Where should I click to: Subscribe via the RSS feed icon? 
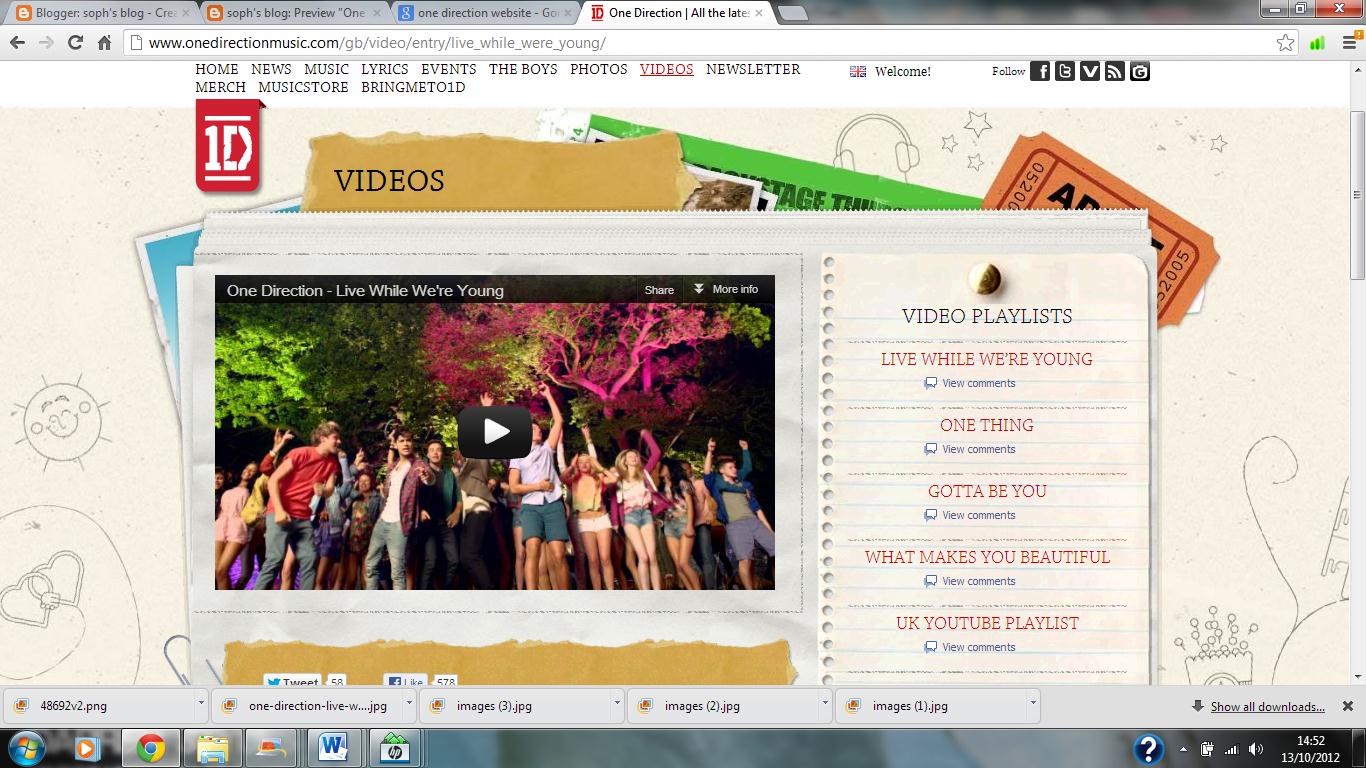coord(1114,71)
